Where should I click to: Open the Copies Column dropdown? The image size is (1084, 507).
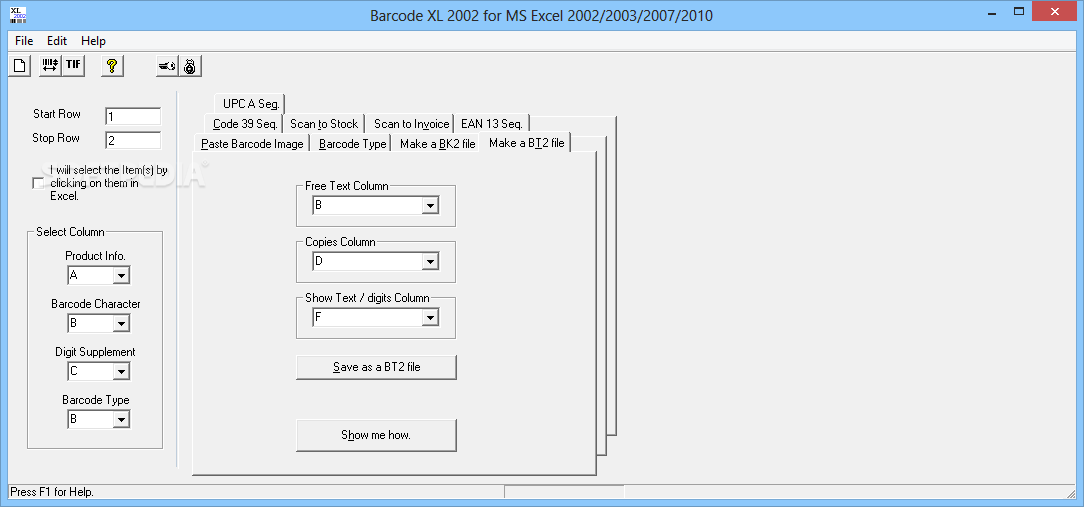(x=431, y=261)
